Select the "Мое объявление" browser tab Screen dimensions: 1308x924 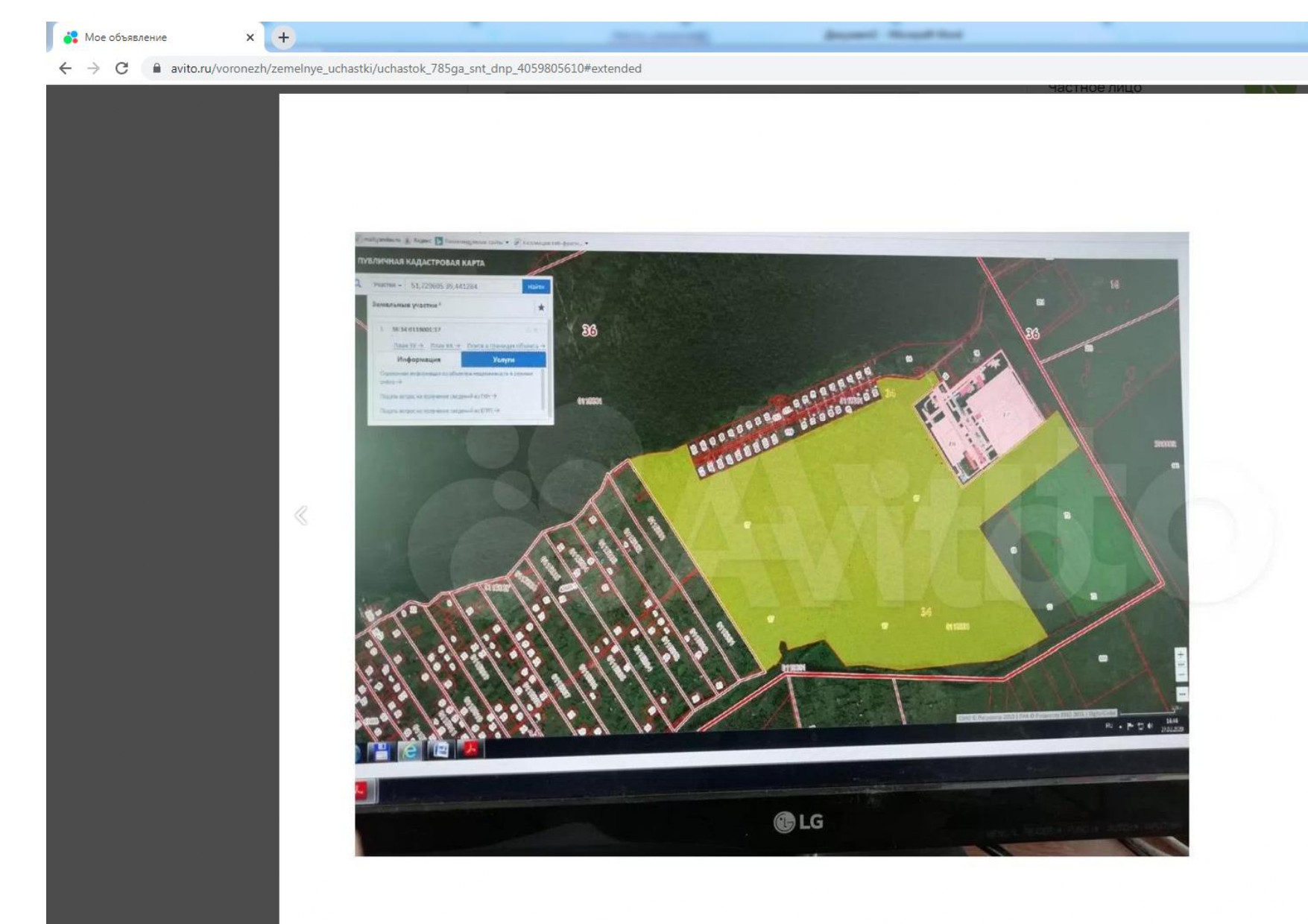159,37
